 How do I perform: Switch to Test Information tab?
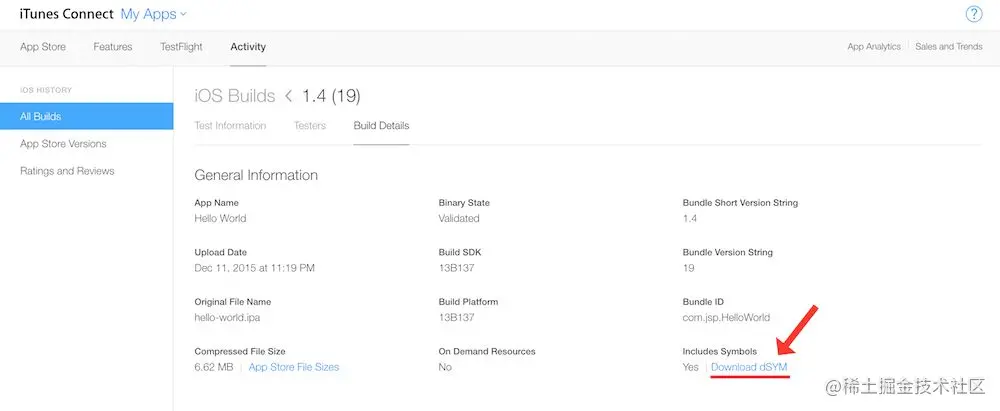pos(230,126)
